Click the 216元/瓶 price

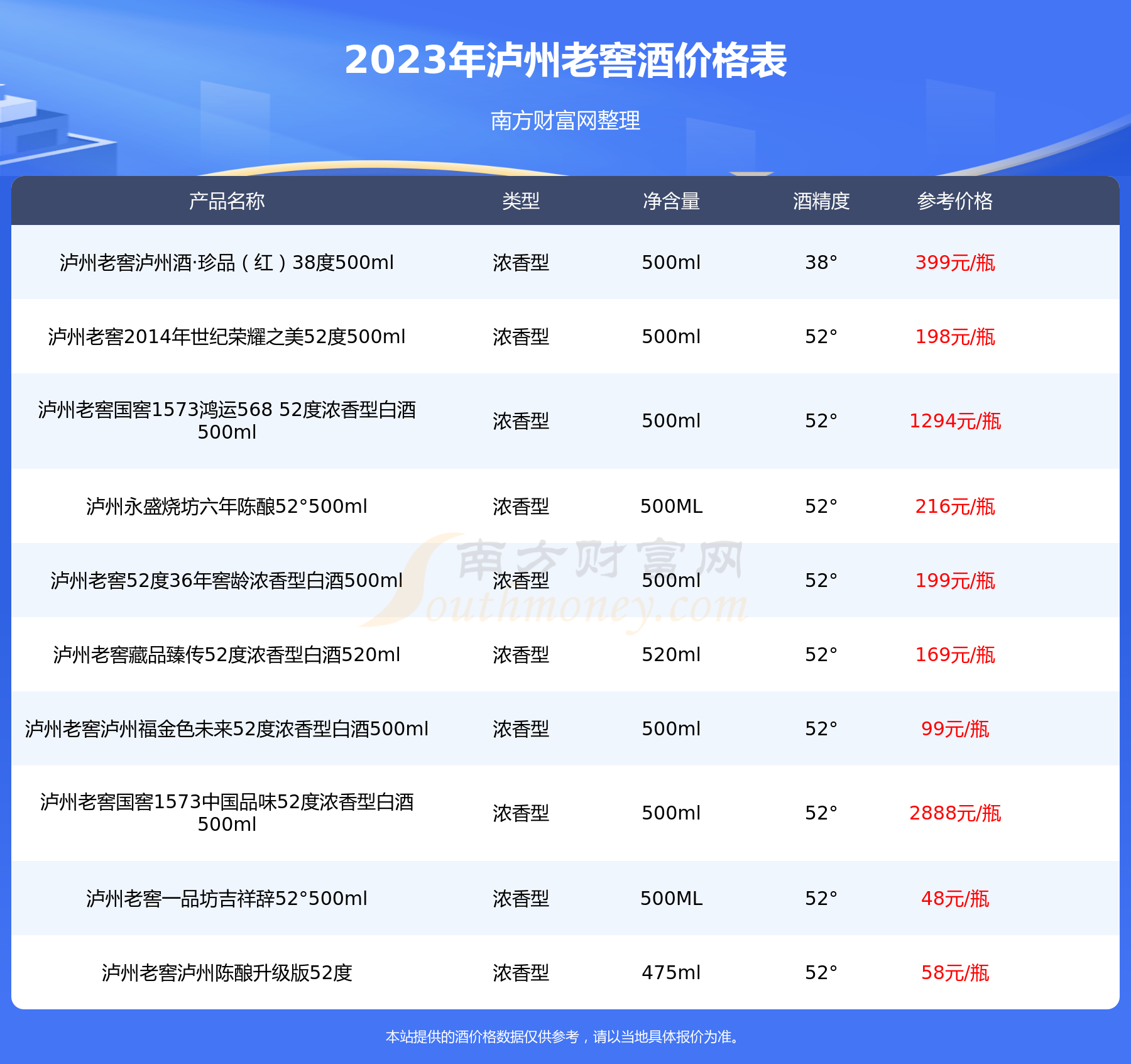(x=955, y=506)
